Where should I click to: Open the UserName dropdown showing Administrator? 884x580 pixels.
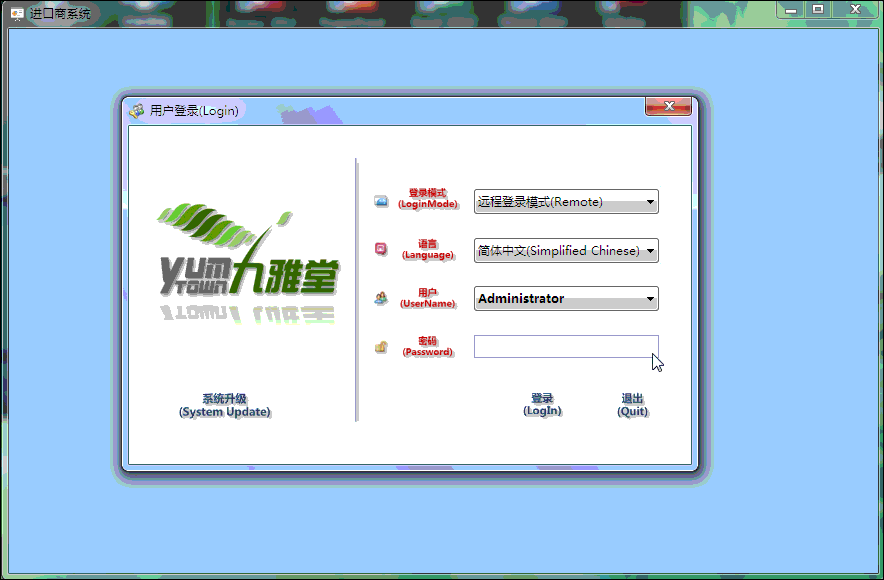tap(566, 299)
